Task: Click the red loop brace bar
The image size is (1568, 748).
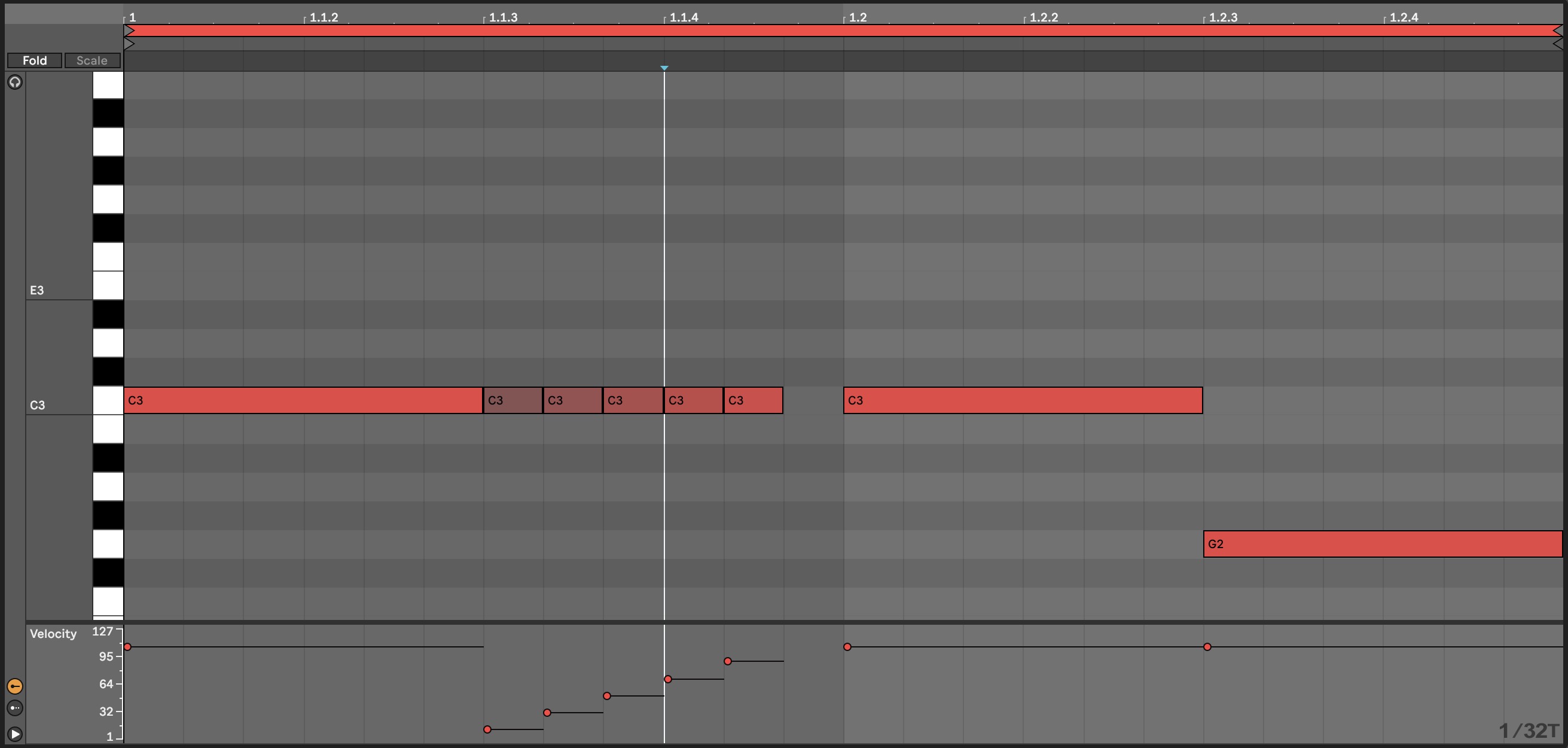Action: pyautogui.click(x=844, y=31)
